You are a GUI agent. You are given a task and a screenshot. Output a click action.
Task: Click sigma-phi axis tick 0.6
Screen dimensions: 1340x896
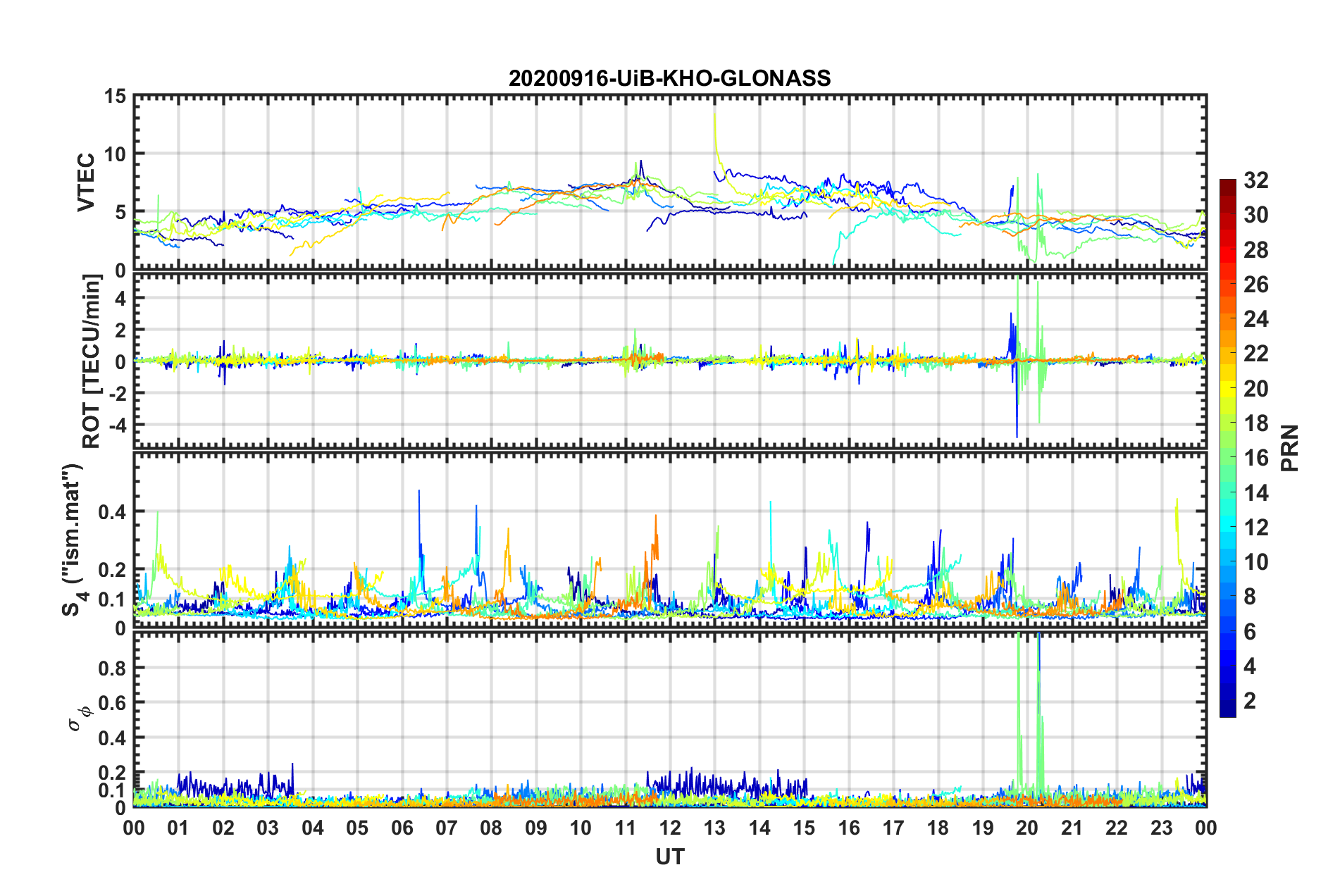(113, 703)
